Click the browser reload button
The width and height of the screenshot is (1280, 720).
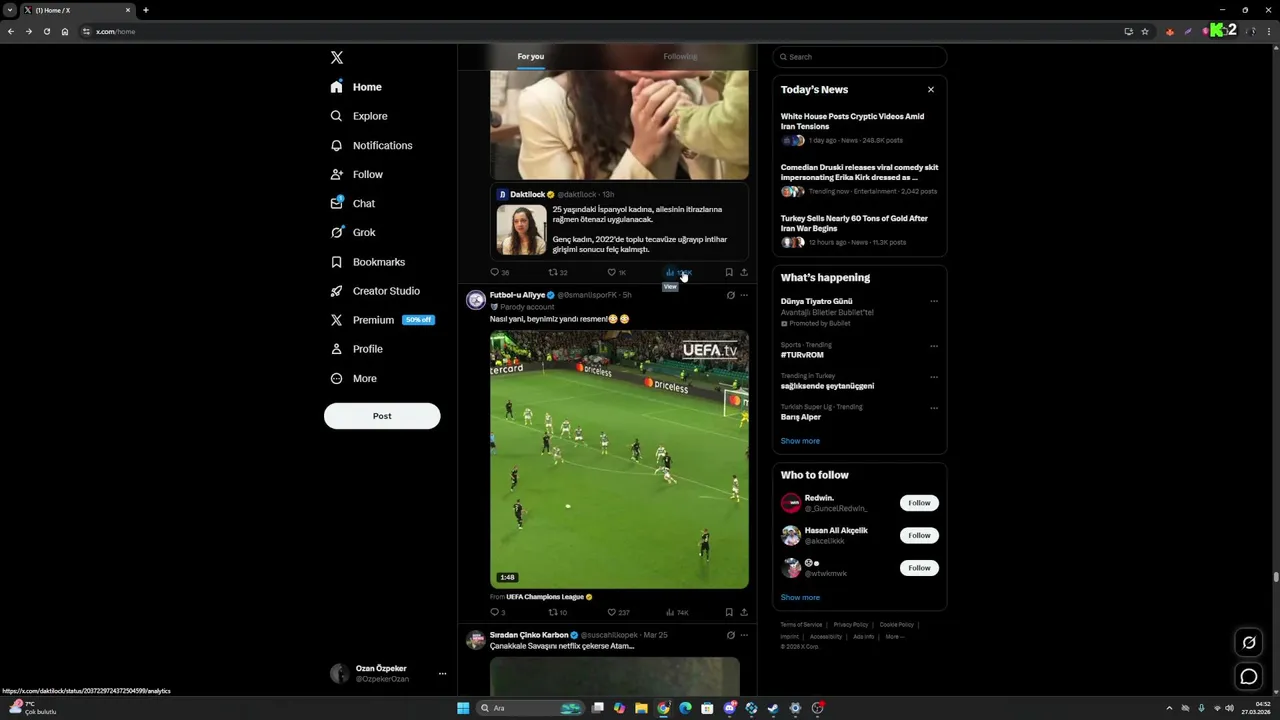[46, 31]
